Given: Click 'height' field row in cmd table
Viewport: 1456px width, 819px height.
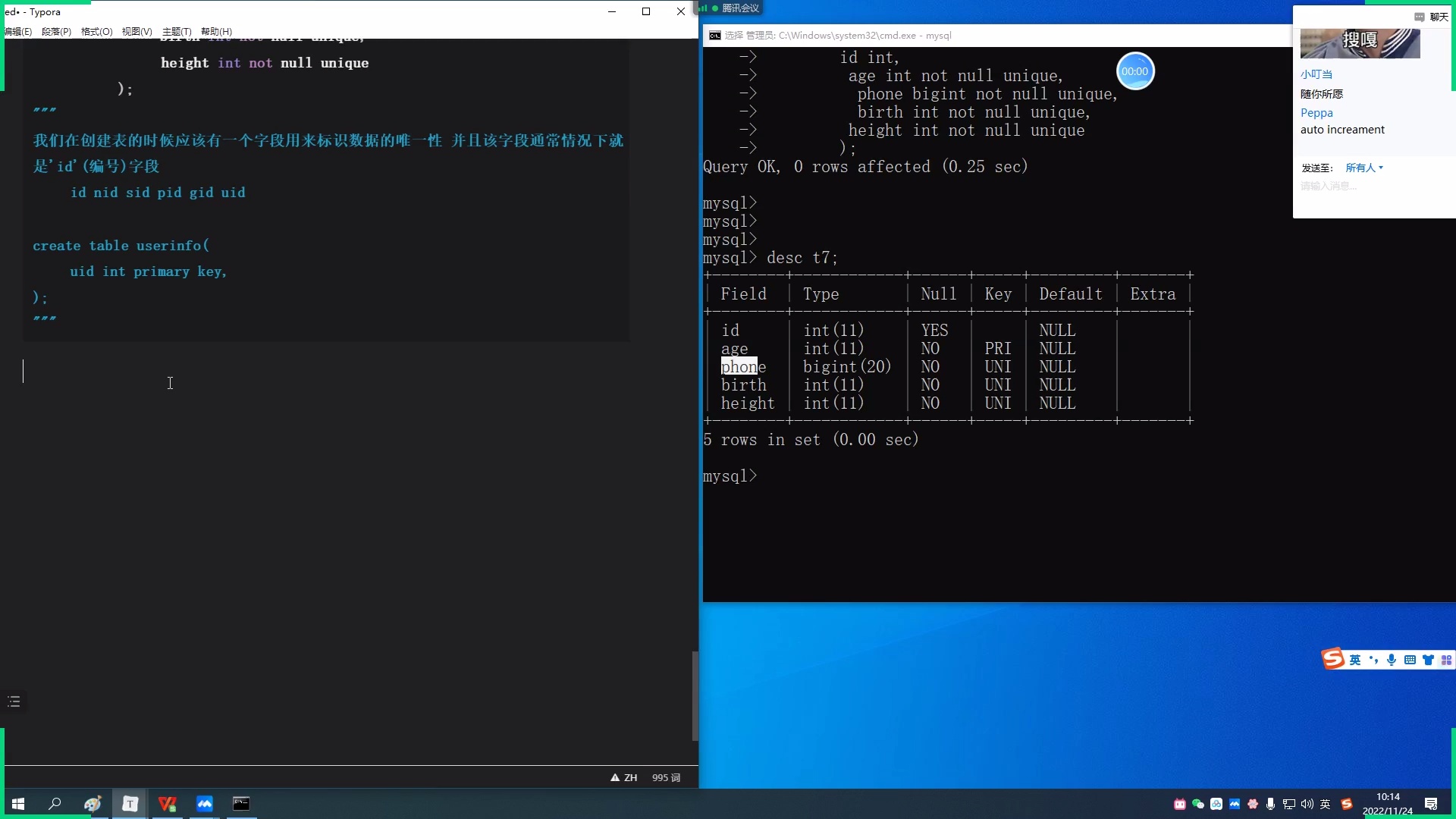Looking at the screenshot, I should point(948,403).
